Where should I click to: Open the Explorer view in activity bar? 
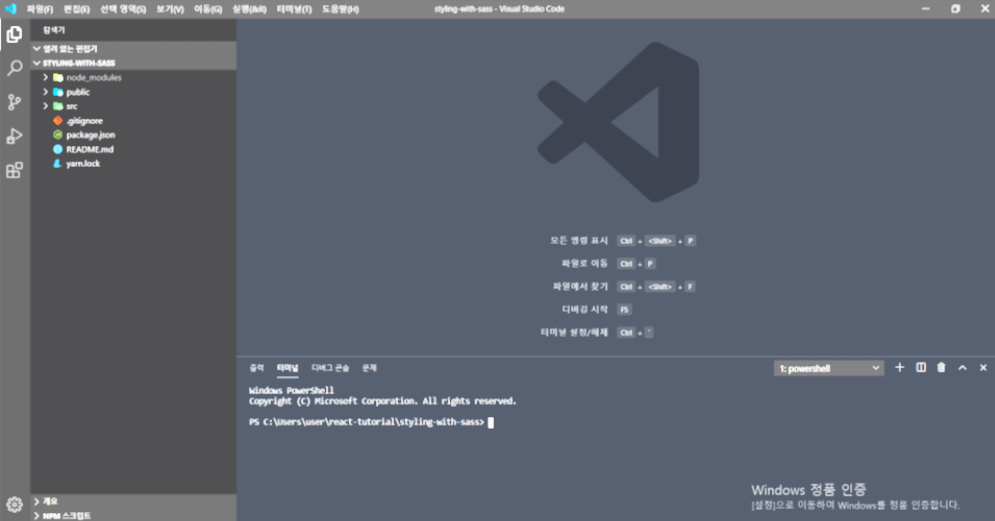[14, 34]
